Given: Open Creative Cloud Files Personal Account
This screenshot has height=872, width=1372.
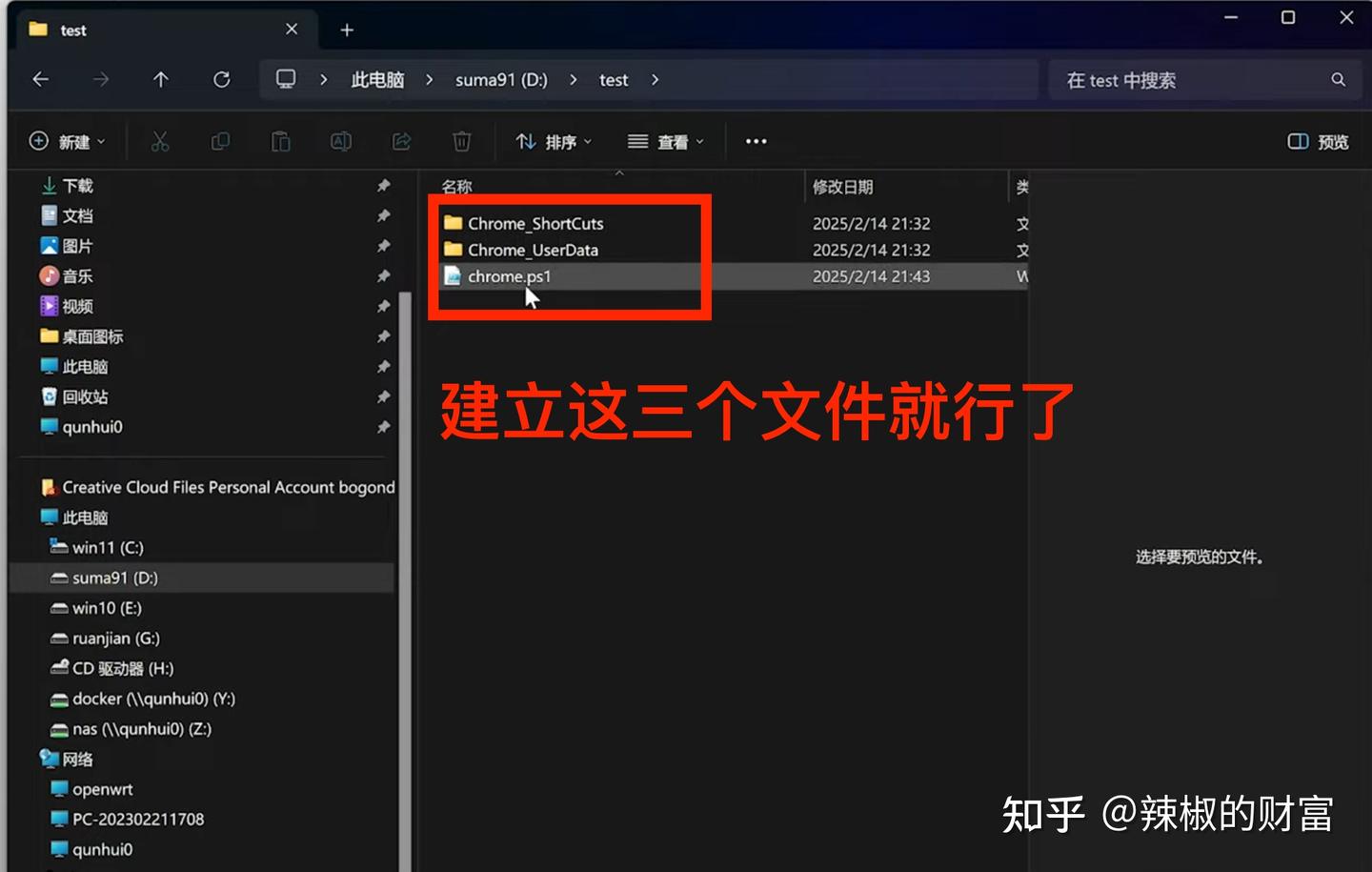Looking at the screenshot, I should (218, 487).
